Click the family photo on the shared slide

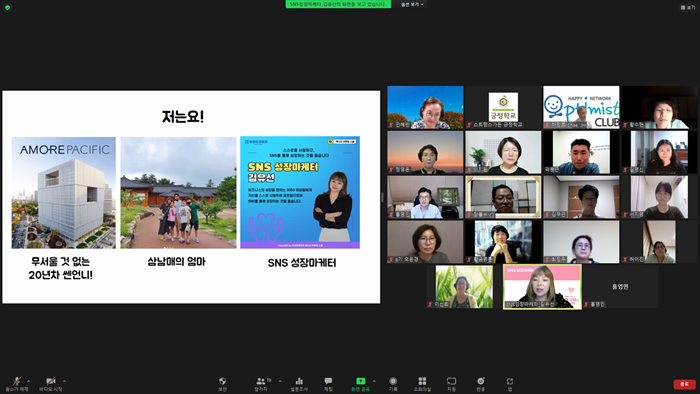[x=178, y=193]
